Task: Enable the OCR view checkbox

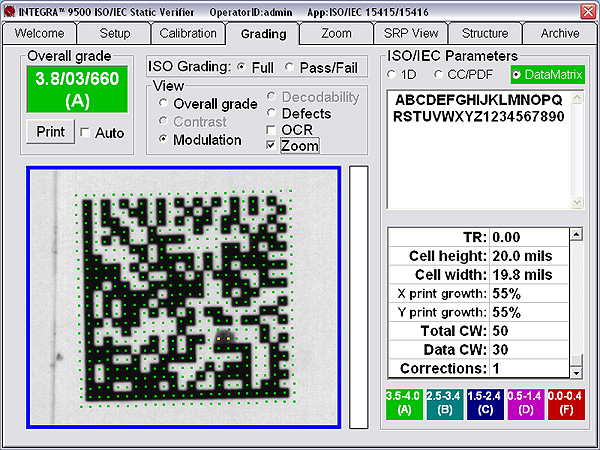Action: coord(272,130)
